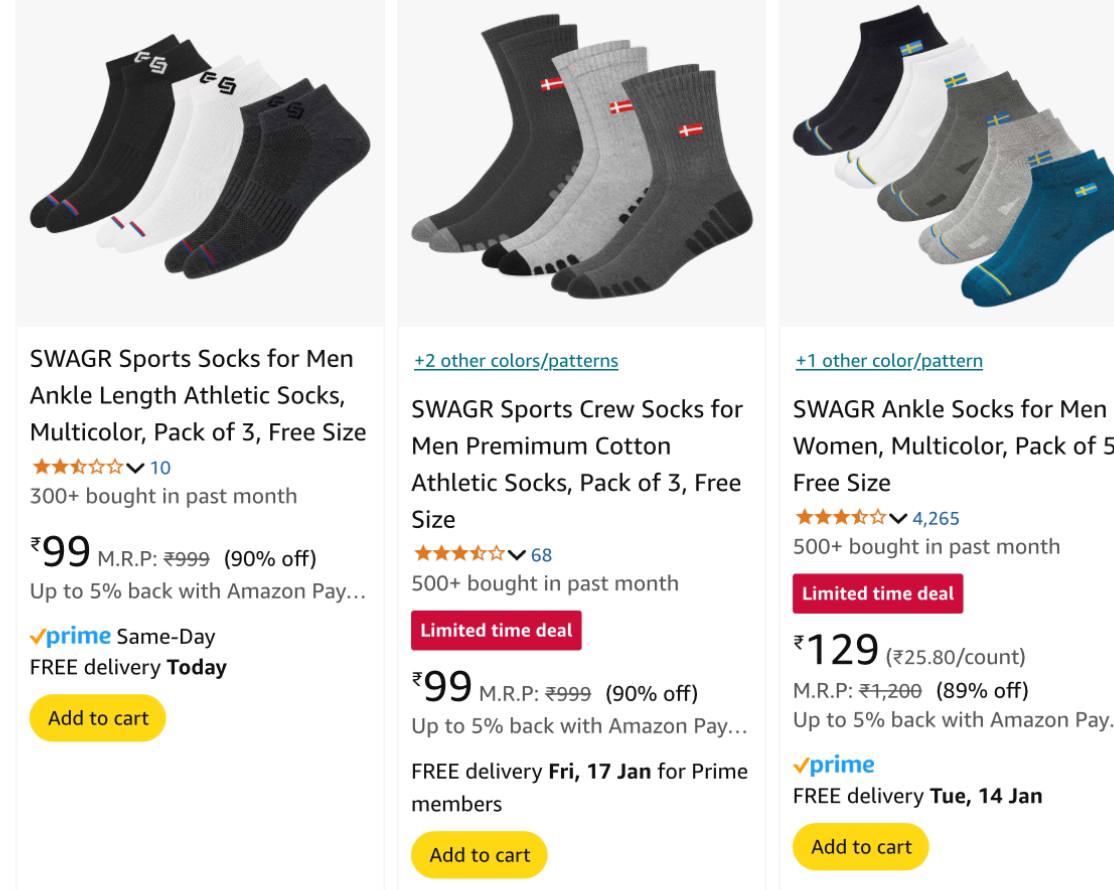Open the crew socks product image
Viewport: 1114px width, 890px height.
[x=581, y=162]
